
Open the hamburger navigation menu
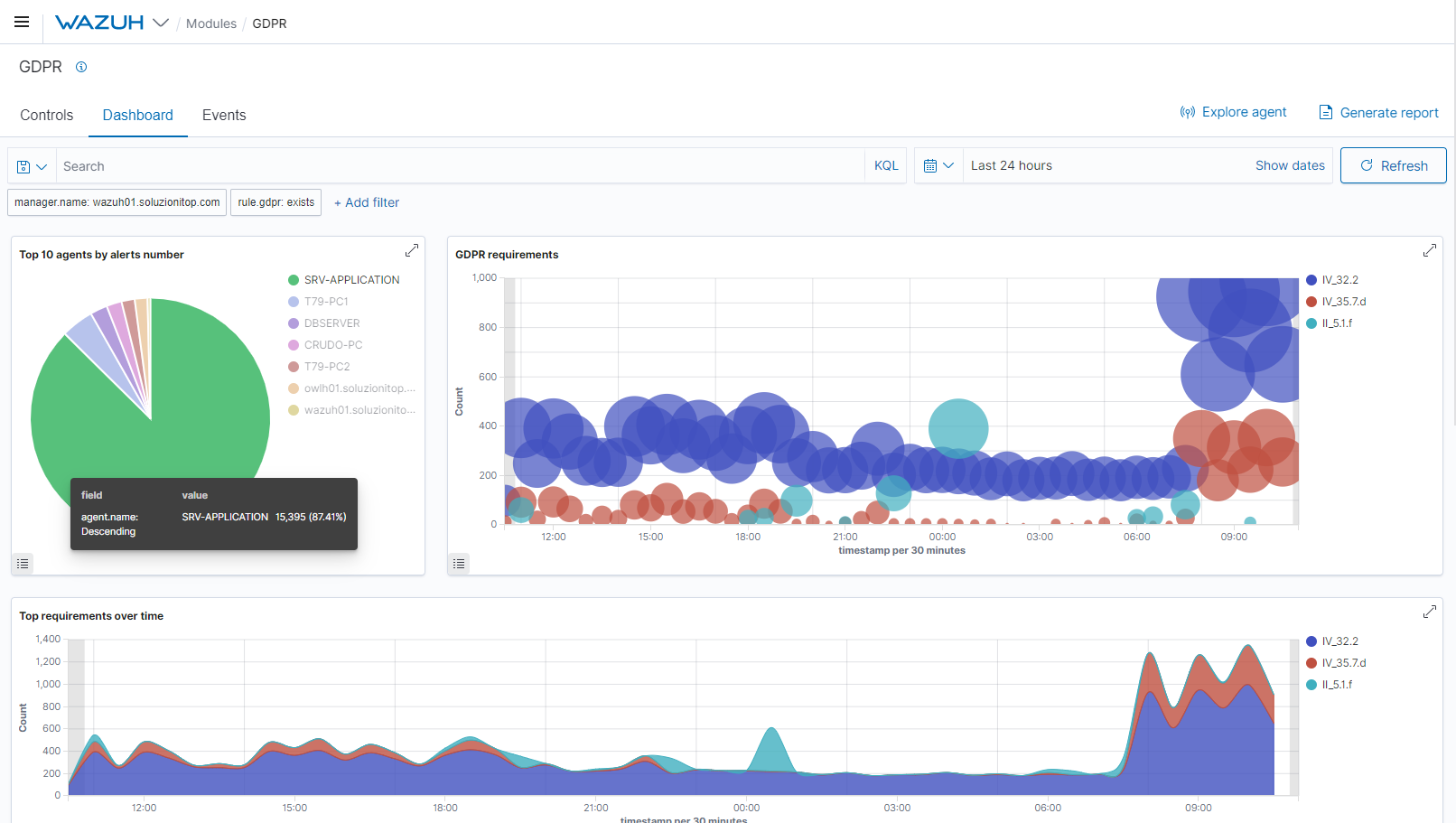[21, 22]
